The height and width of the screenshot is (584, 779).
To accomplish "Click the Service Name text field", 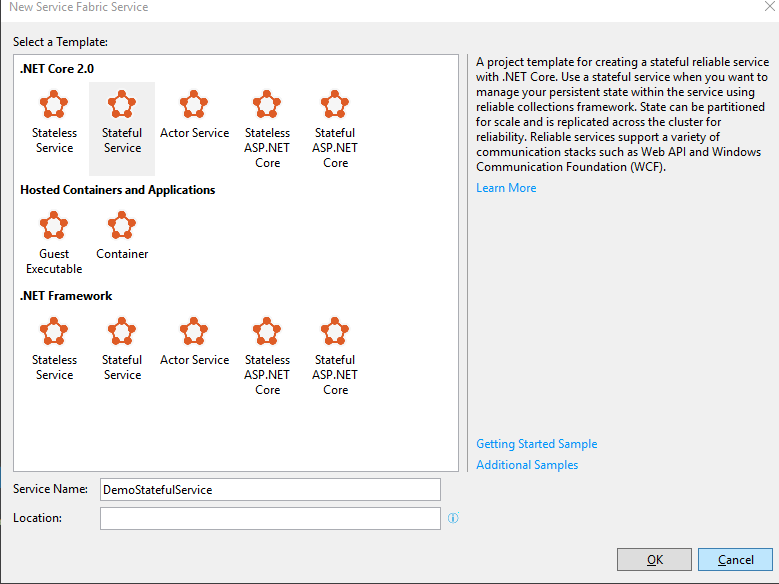I will click(270, 489).
